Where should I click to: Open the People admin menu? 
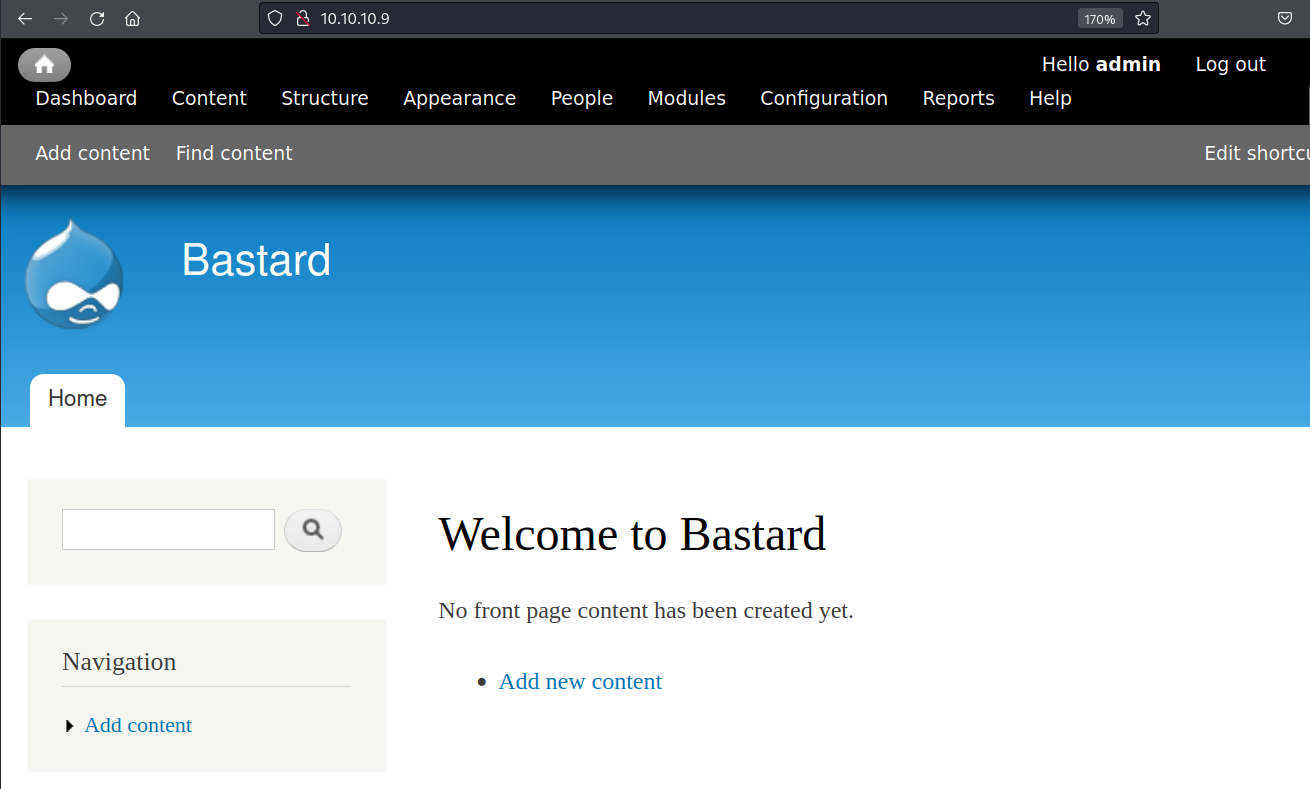(581, 98)
